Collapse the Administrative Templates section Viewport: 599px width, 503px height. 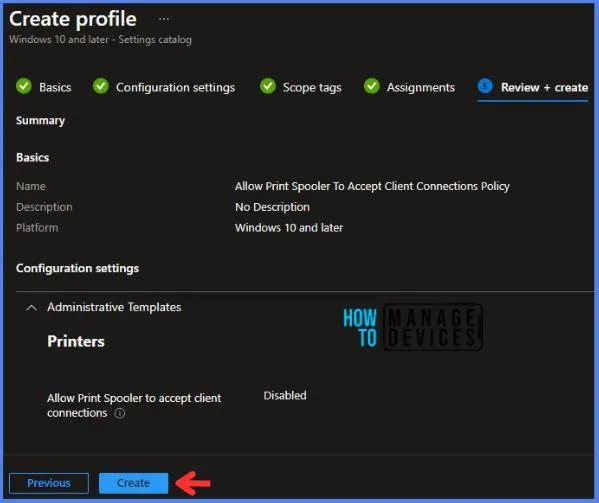tap(32, 307)
